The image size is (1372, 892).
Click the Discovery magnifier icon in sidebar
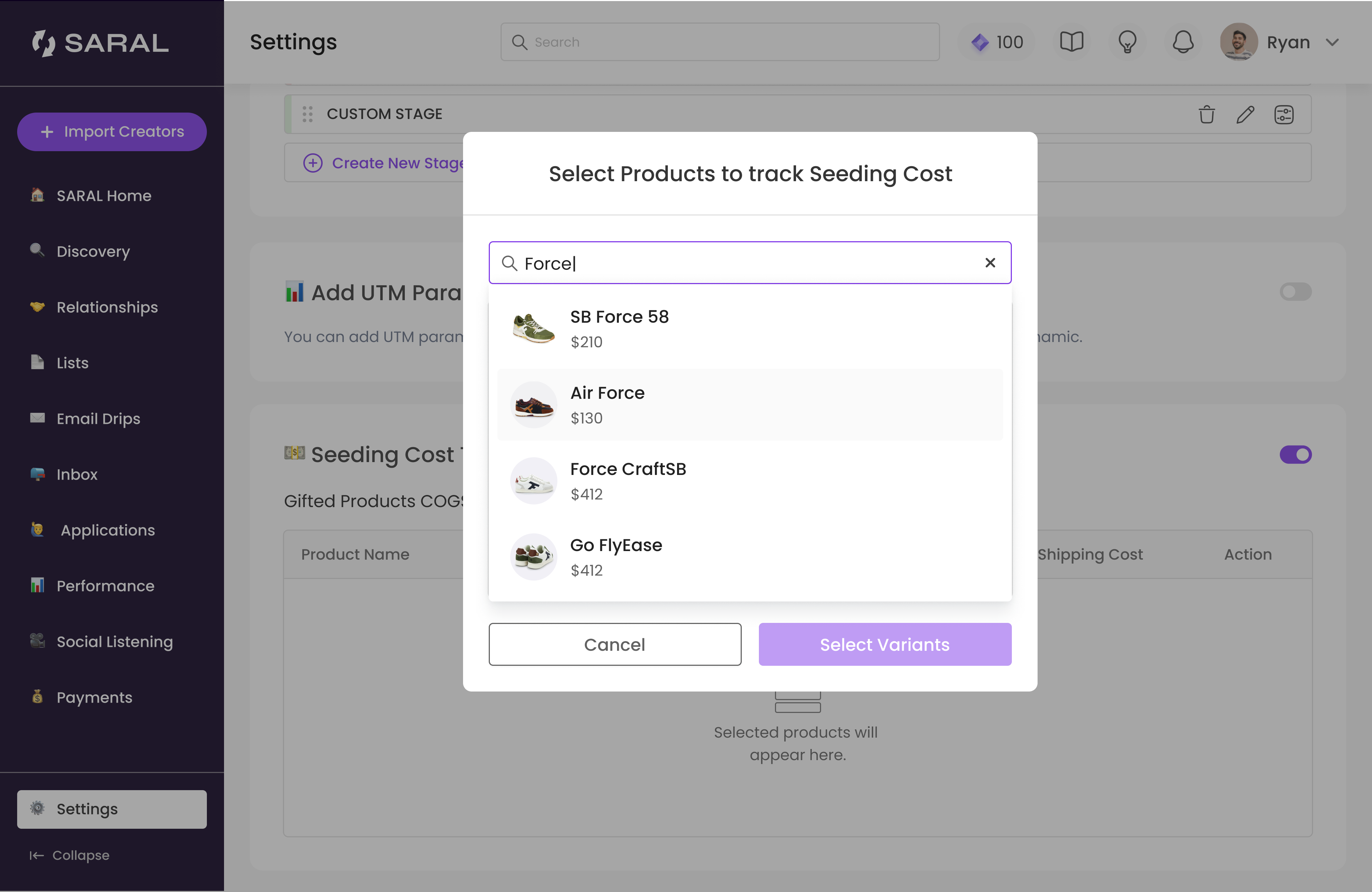pyautogui.click(x=38, y=250)
